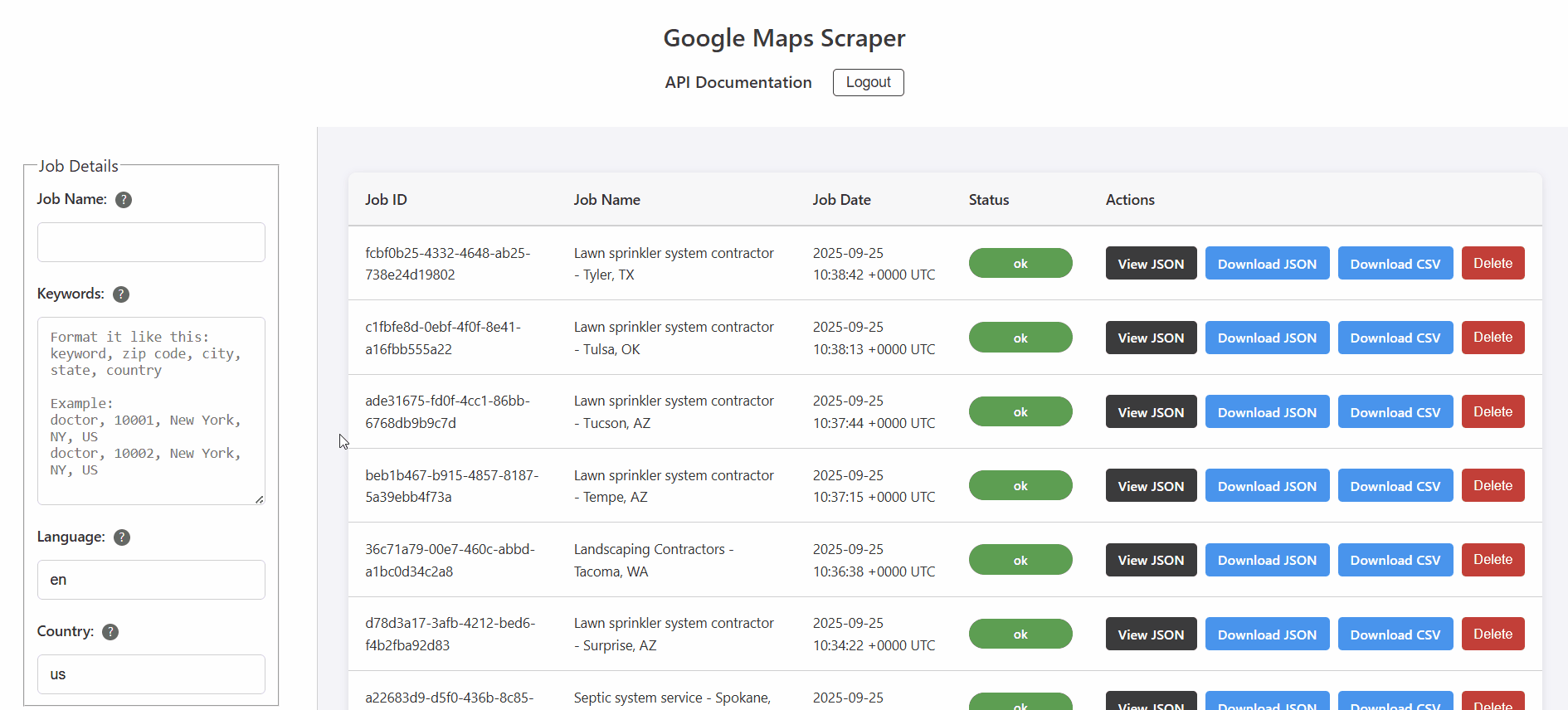Click the Logout button
Viewport: 1568px width, 710px height.
[869, 82]
